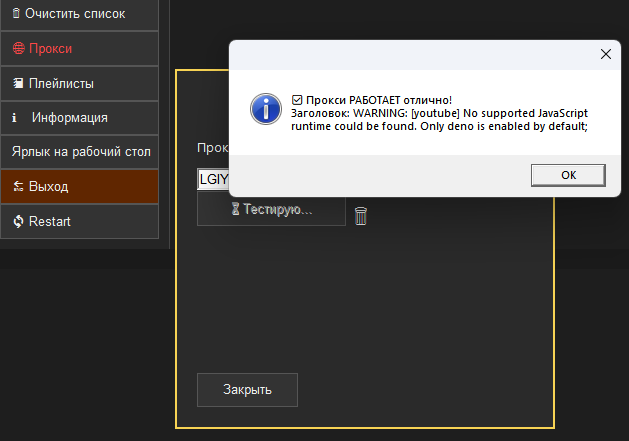Click the text 'Прокси РАБОТАЕТ отлично!'

click(379, 100)
